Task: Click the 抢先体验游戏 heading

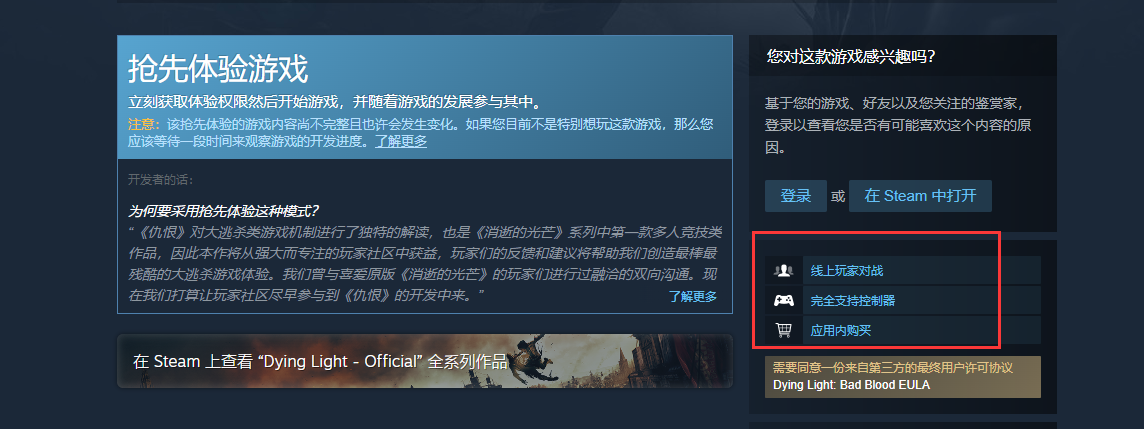Action: pos(218,69)
